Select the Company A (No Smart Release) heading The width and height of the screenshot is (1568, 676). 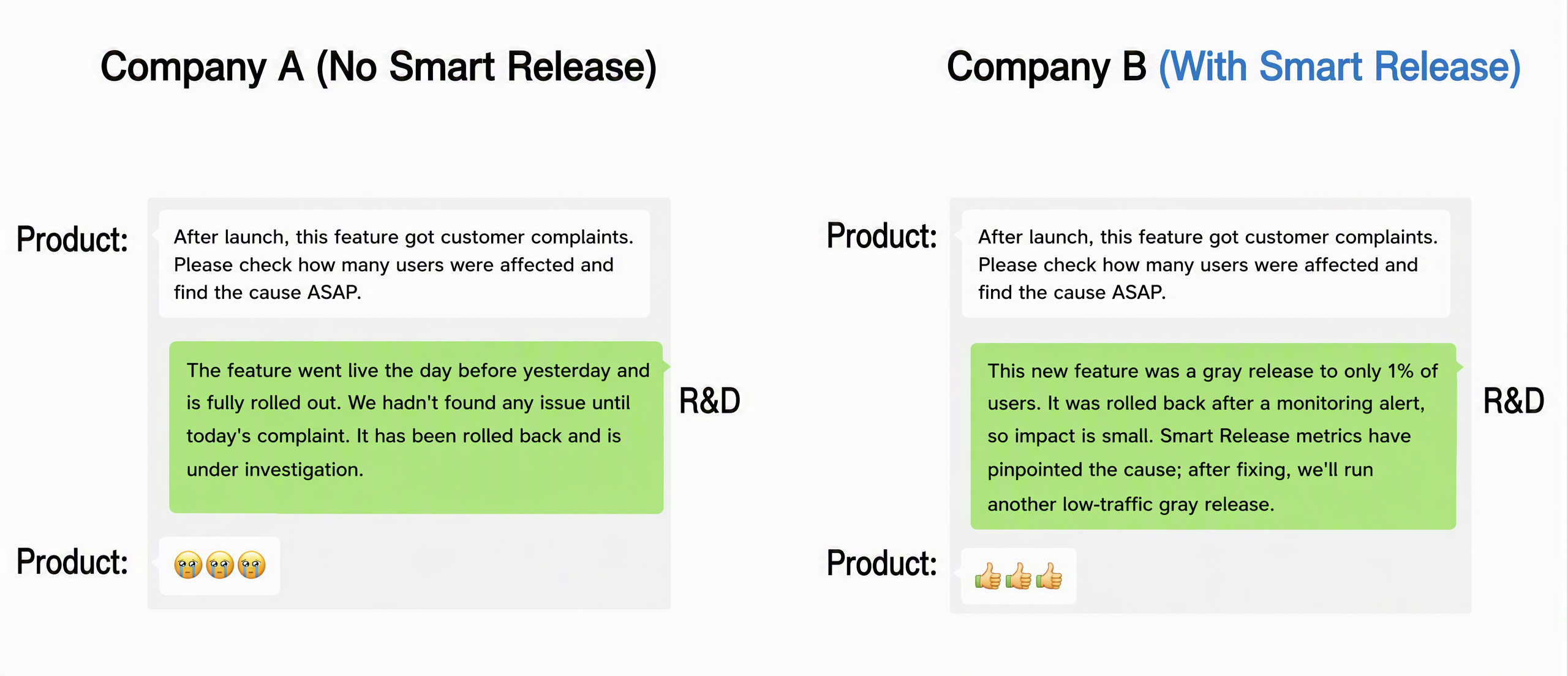click(x=379, y=67)
